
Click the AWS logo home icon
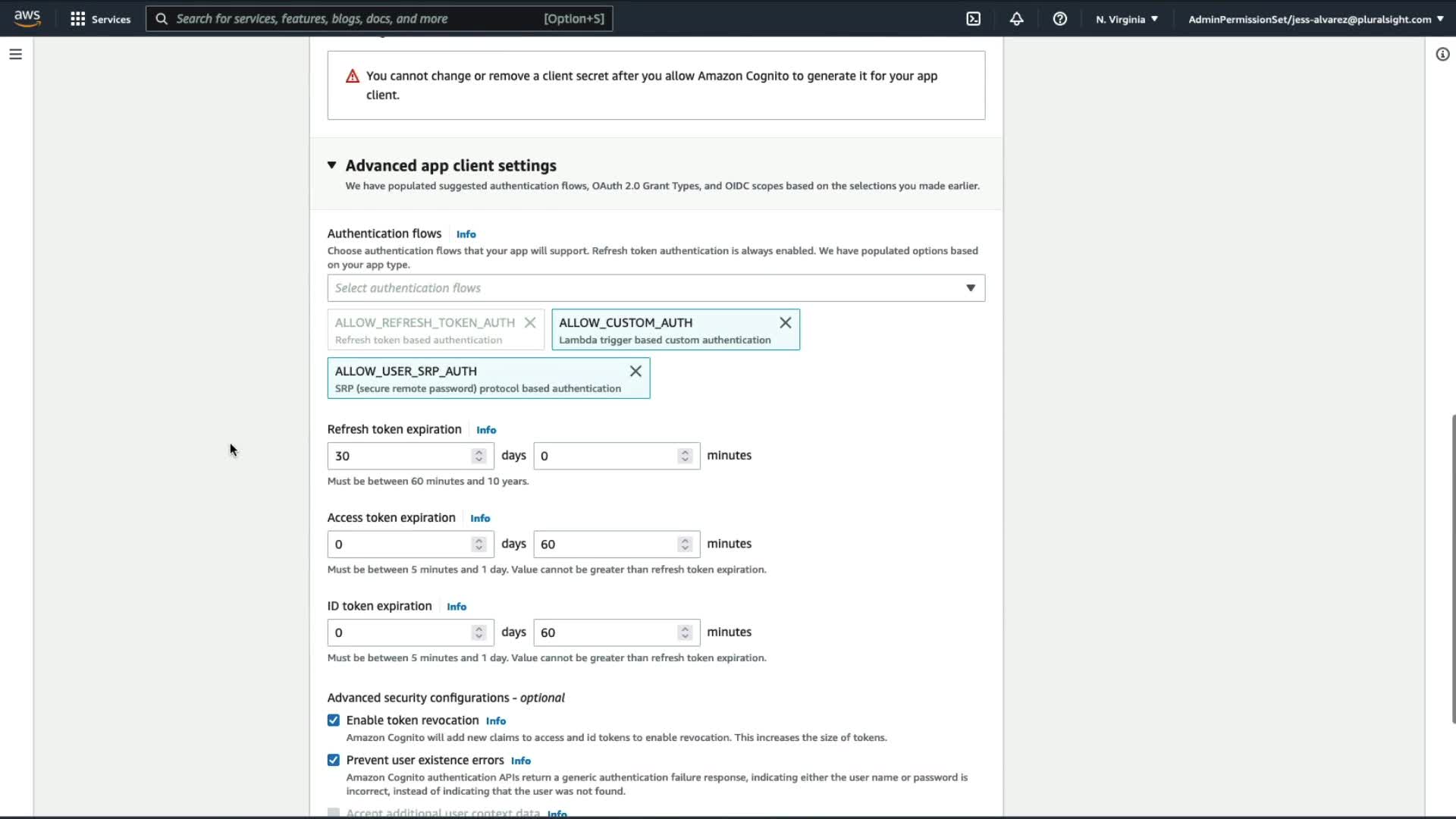point(27,18)
